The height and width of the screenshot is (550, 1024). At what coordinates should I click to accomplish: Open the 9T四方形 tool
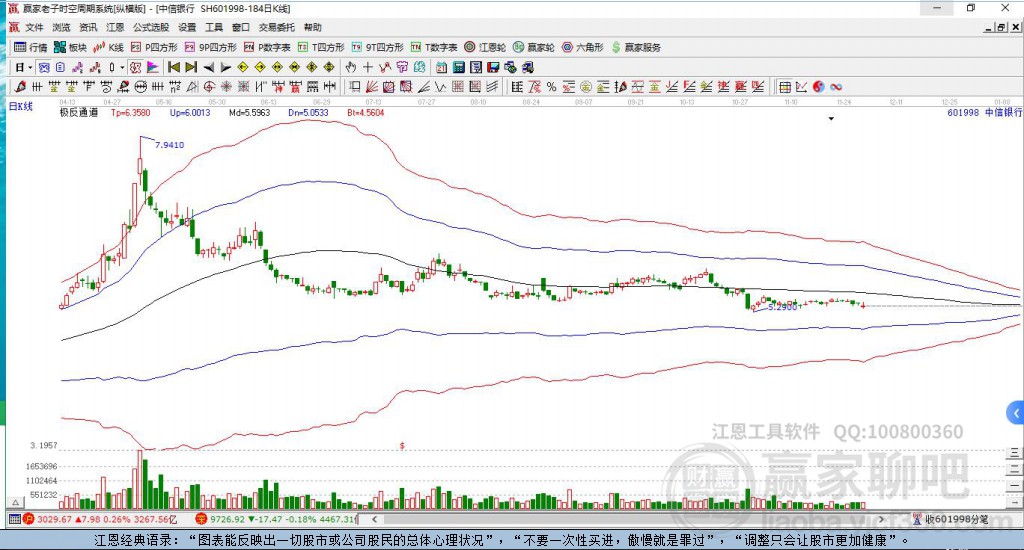coord(377,47)
